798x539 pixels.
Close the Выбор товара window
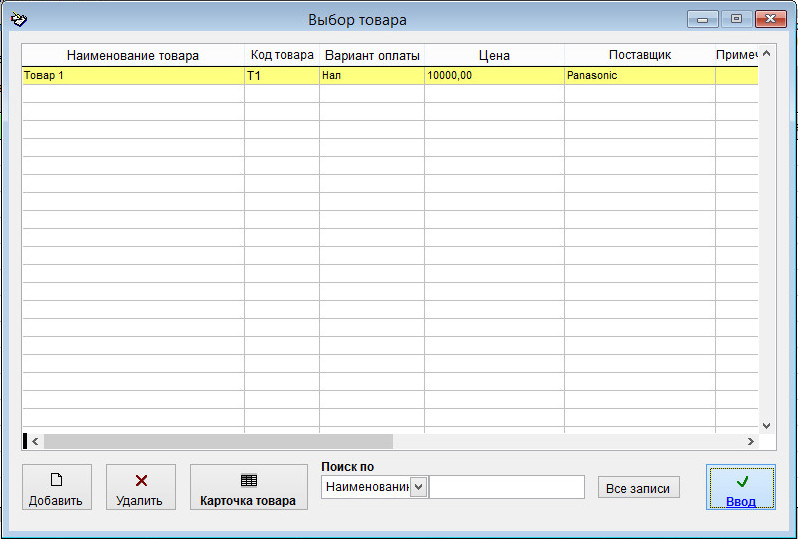[771, 19]
